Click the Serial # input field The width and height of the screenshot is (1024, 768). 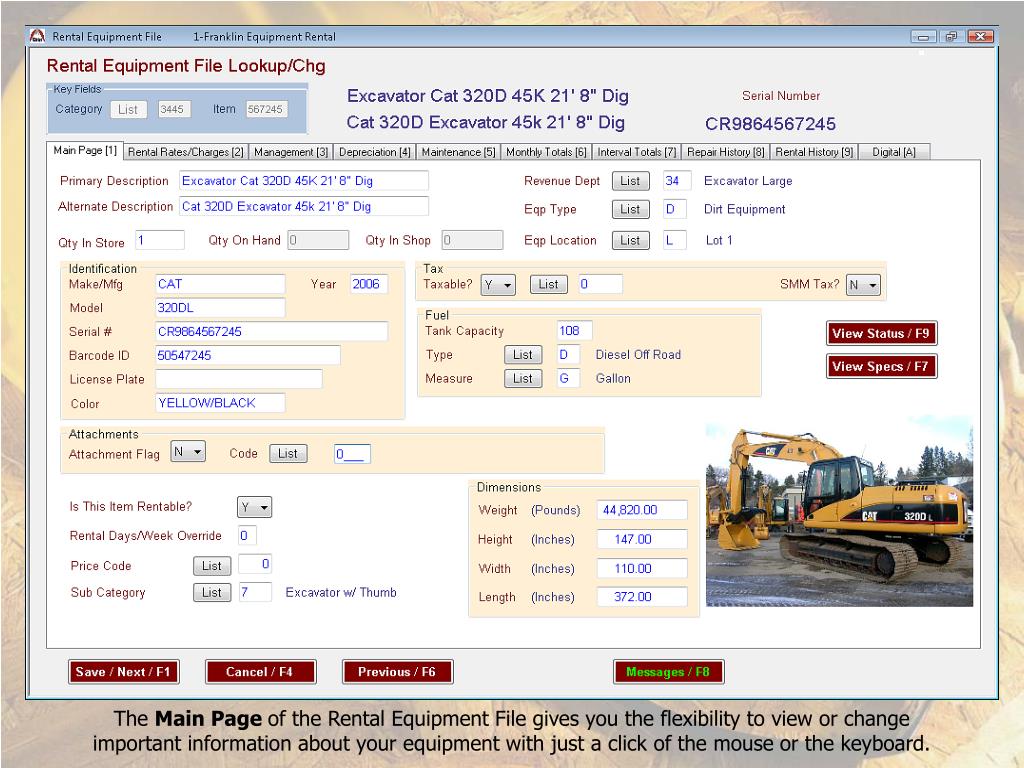click(x=272, y=331)
